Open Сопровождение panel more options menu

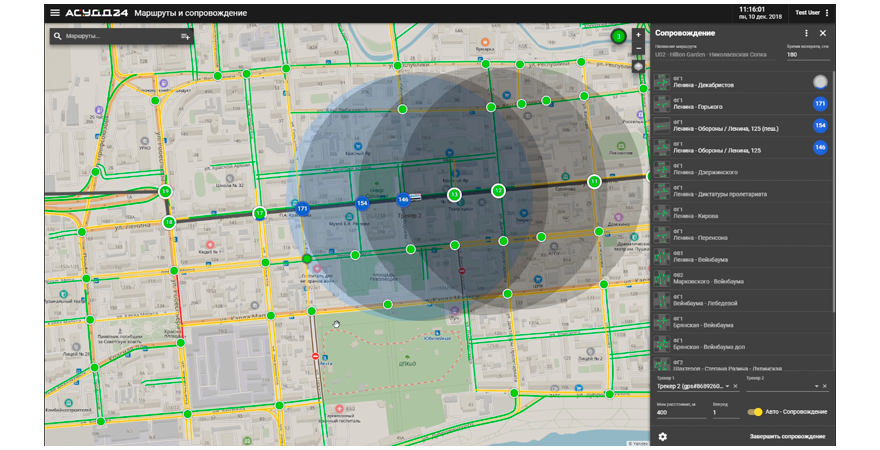pyautogui.click(x=806, y=33)
